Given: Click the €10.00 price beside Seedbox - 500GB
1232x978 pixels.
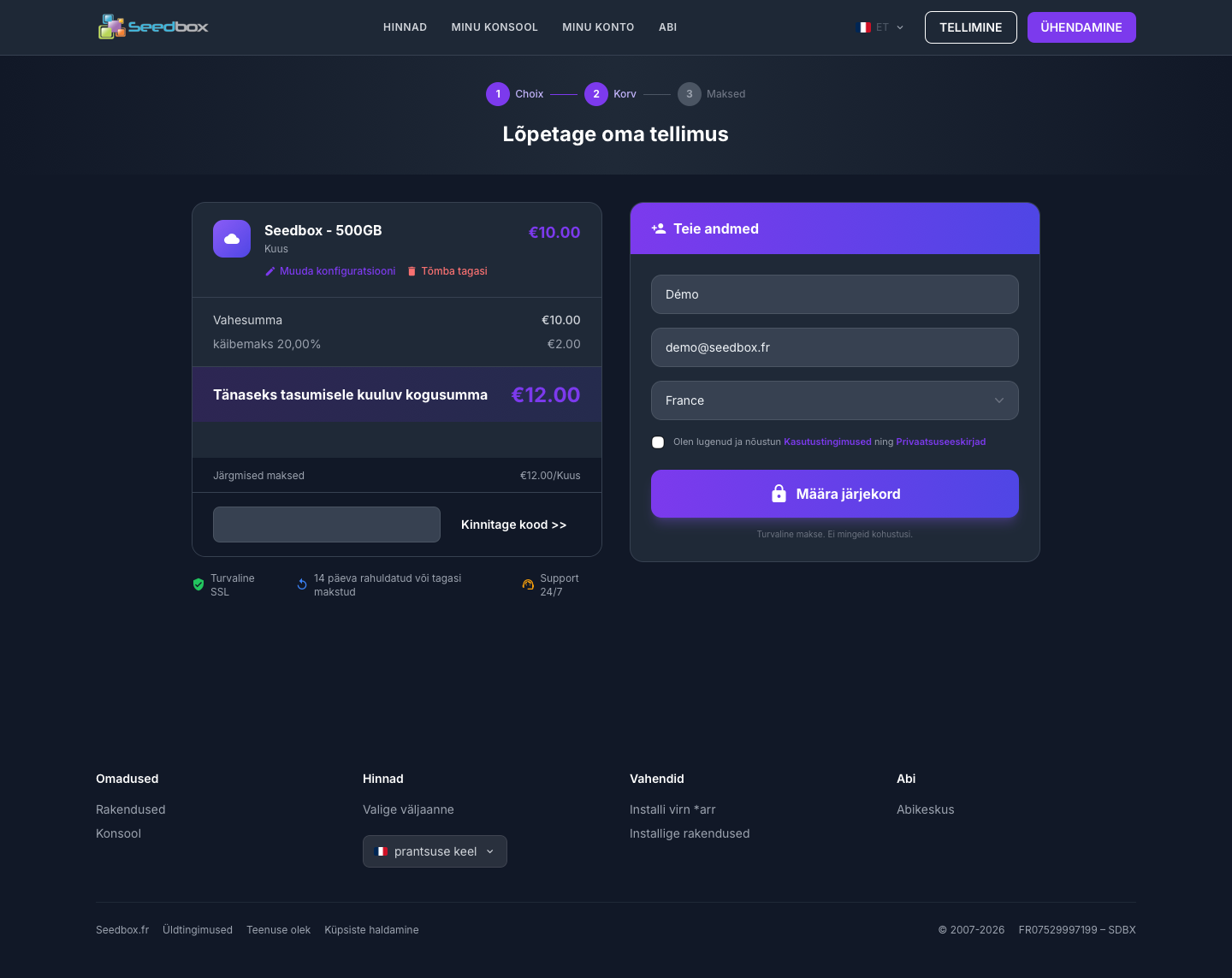Looking at the screenshot, I should pyautogui.click(x=554, y=232).
